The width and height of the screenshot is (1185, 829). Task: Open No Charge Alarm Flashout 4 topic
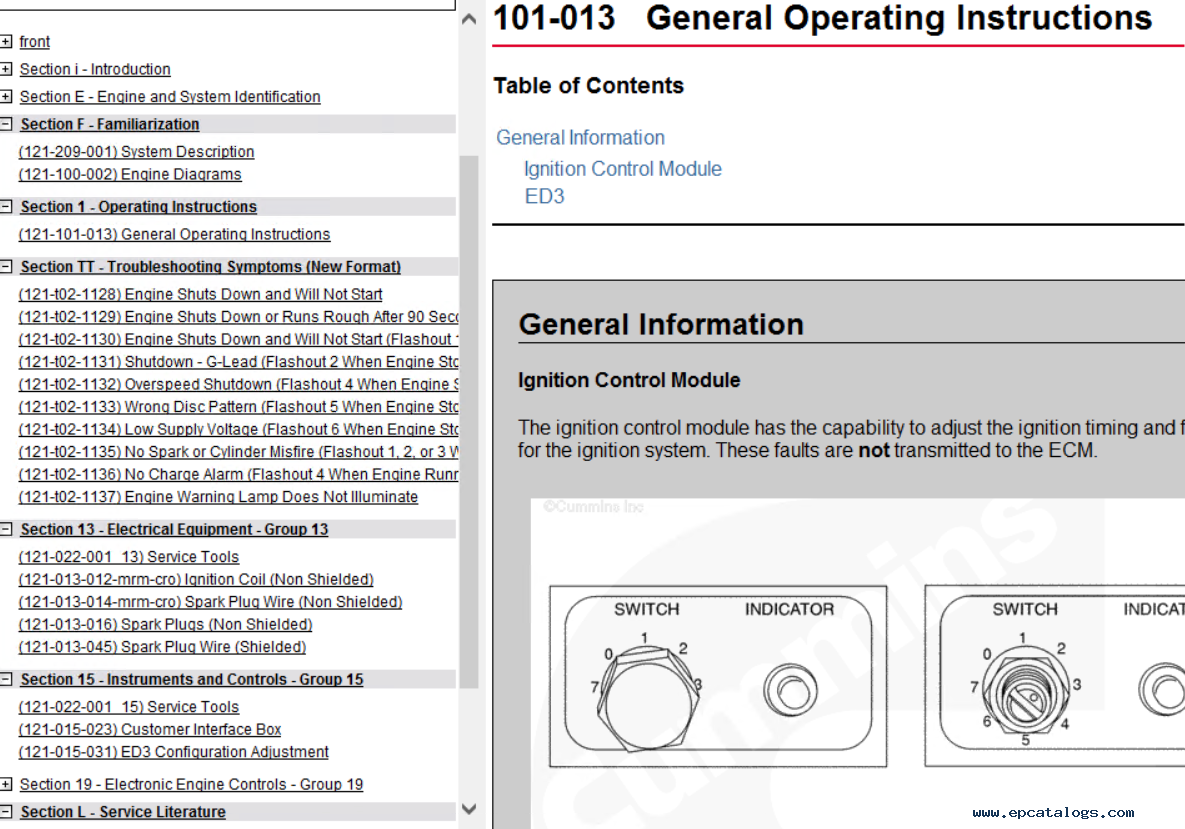238,475
